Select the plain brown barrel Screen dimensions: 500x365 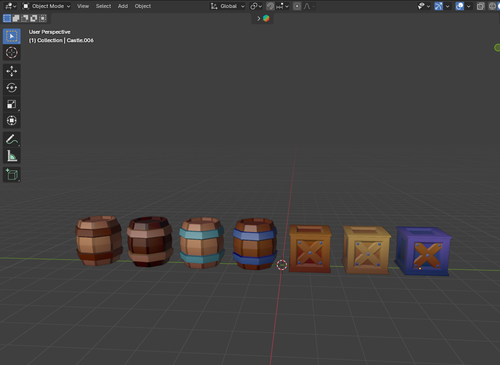point(99,240)
